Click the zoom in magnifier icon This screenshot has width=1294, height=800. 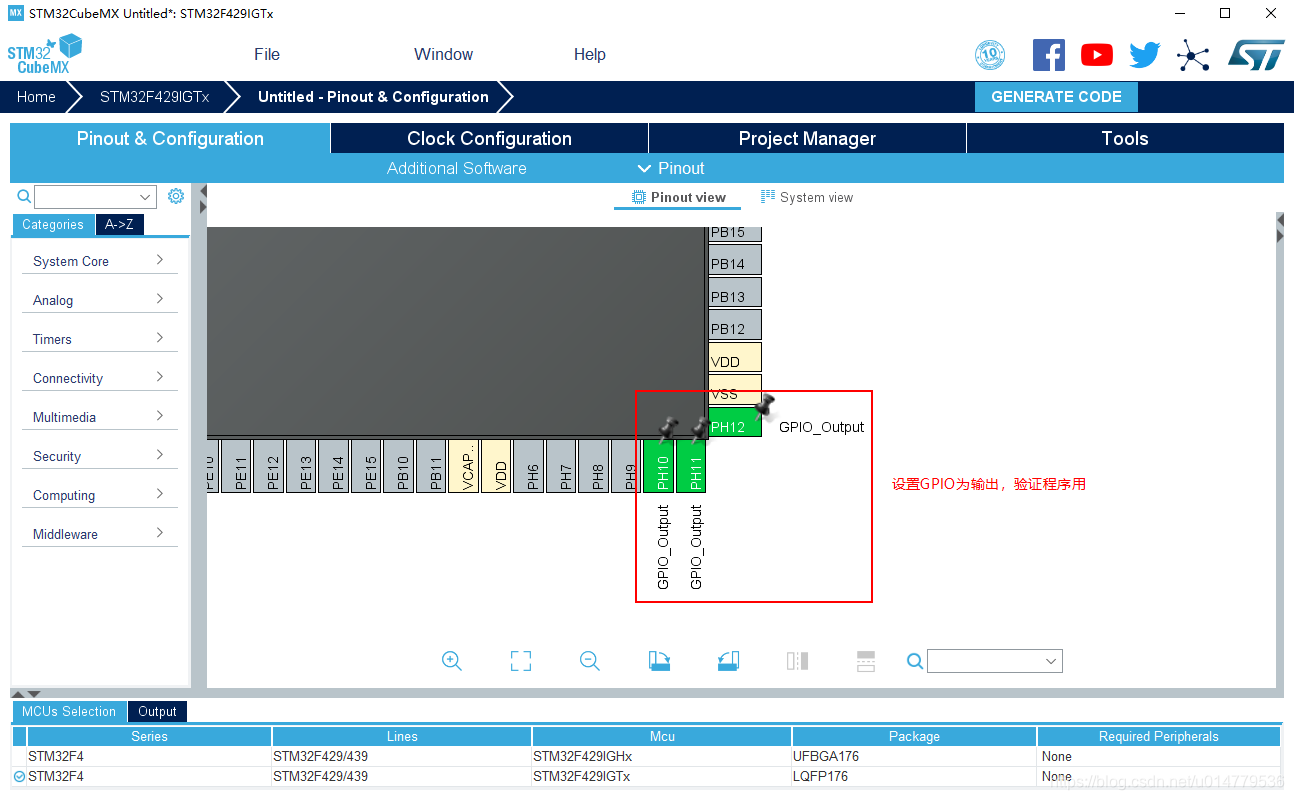click(452, 661)
